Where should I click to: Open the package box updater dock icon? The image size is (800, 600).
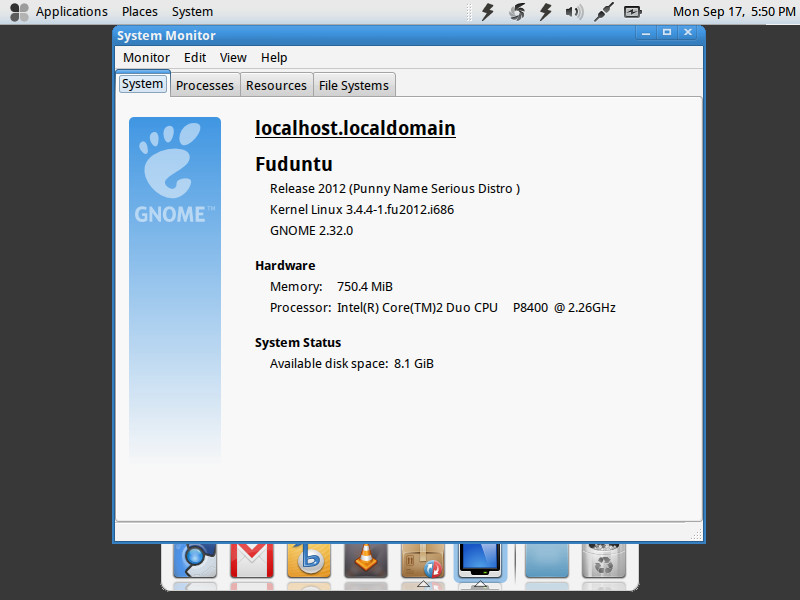coord(423,560)
